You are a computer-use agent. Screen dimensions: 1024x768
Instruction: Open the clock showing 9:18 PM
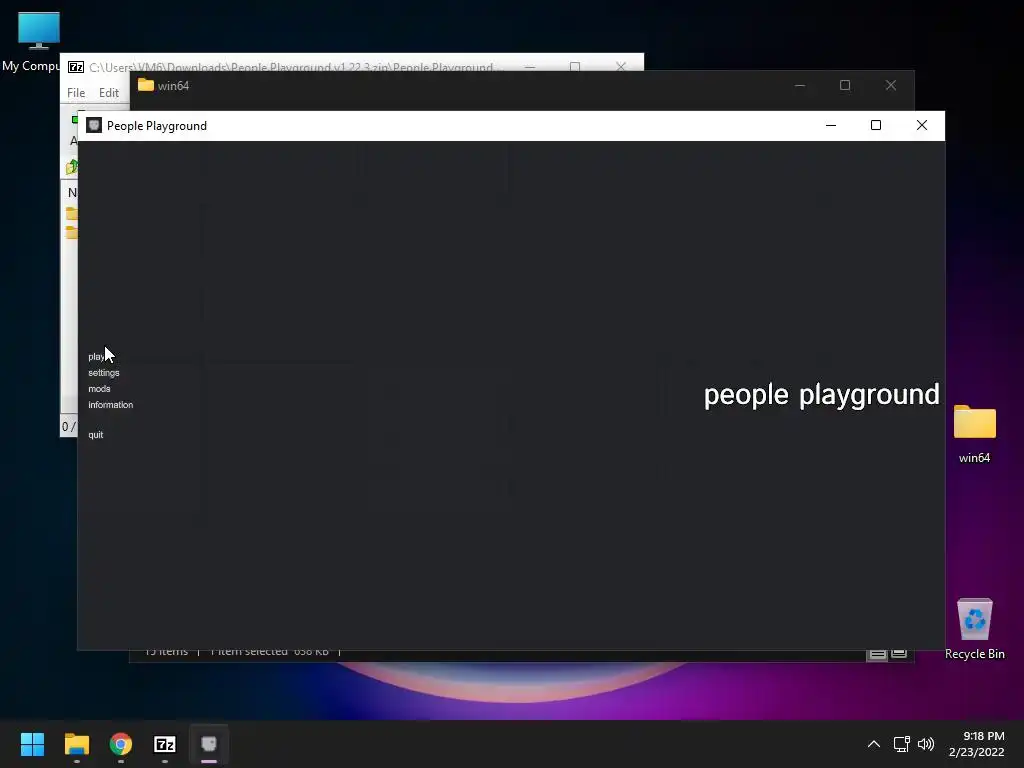click(976, 744)
